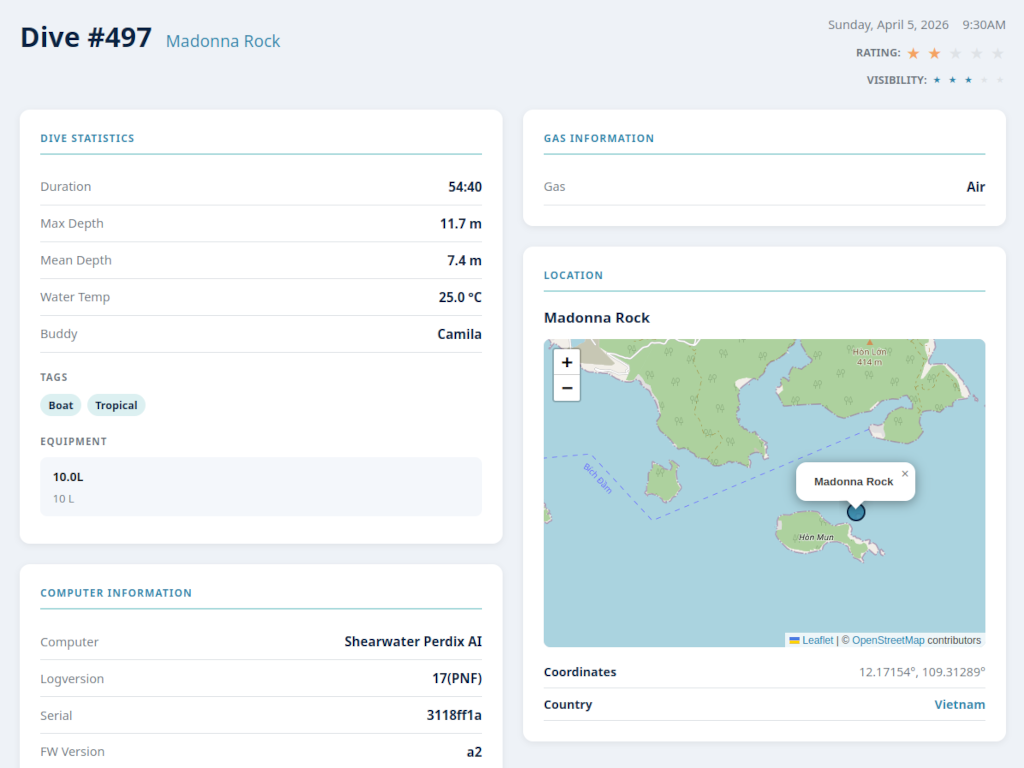Click the Dive Statistics section header
This screenshot has height=768, width=1024.
click(x=88, y=138)
